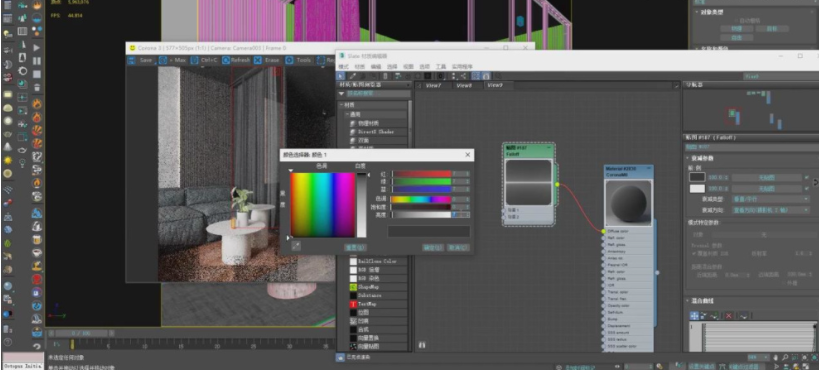The image size is (819, 370).
Task: Click the 重置 reset button in color selector
Action: tap(355, 247)
